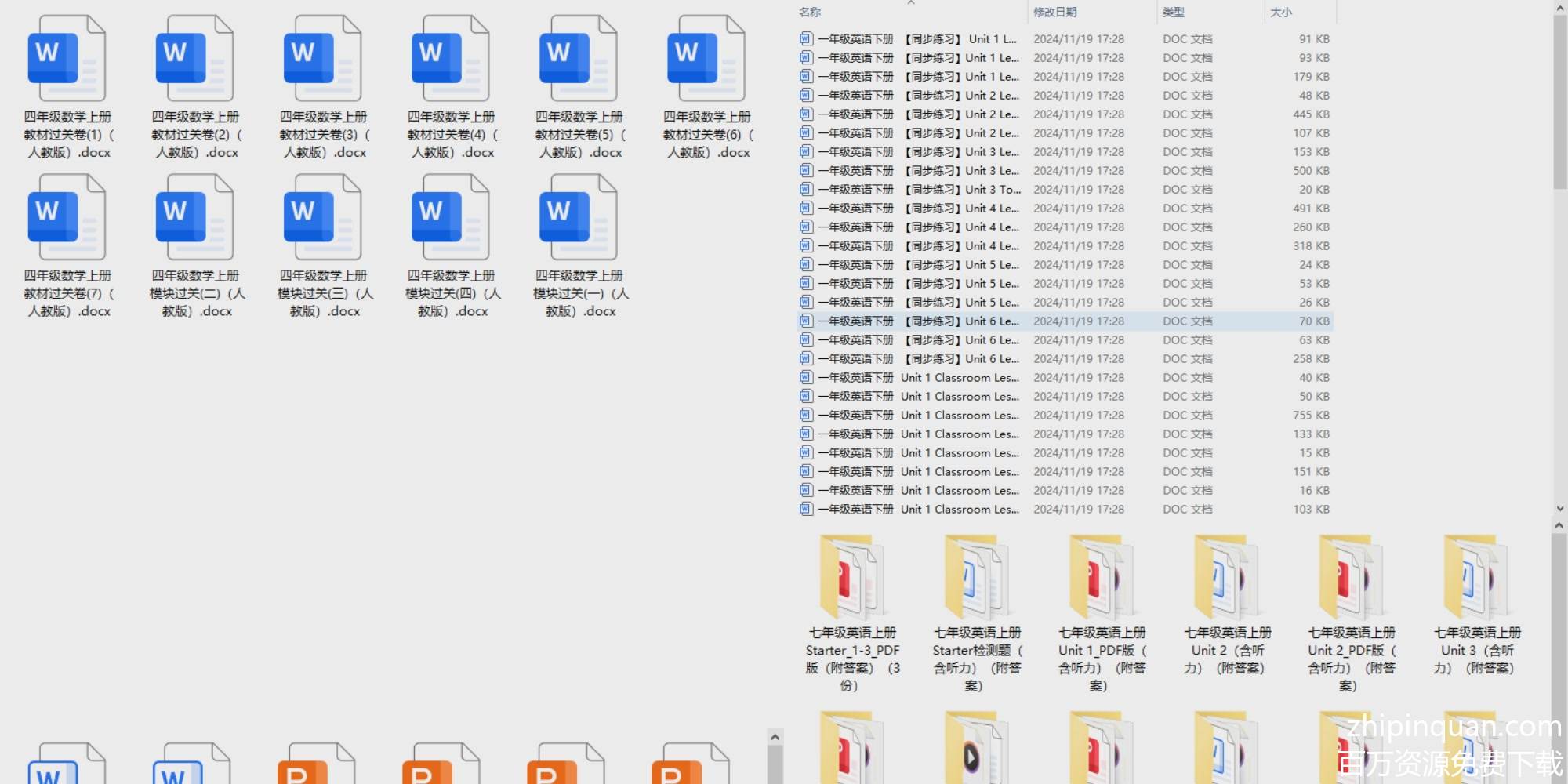Click the file list's scroll-down arrow
The height and width of the screenshot is (784, 1568).
pyautogui.click(x=1559, y=509)
